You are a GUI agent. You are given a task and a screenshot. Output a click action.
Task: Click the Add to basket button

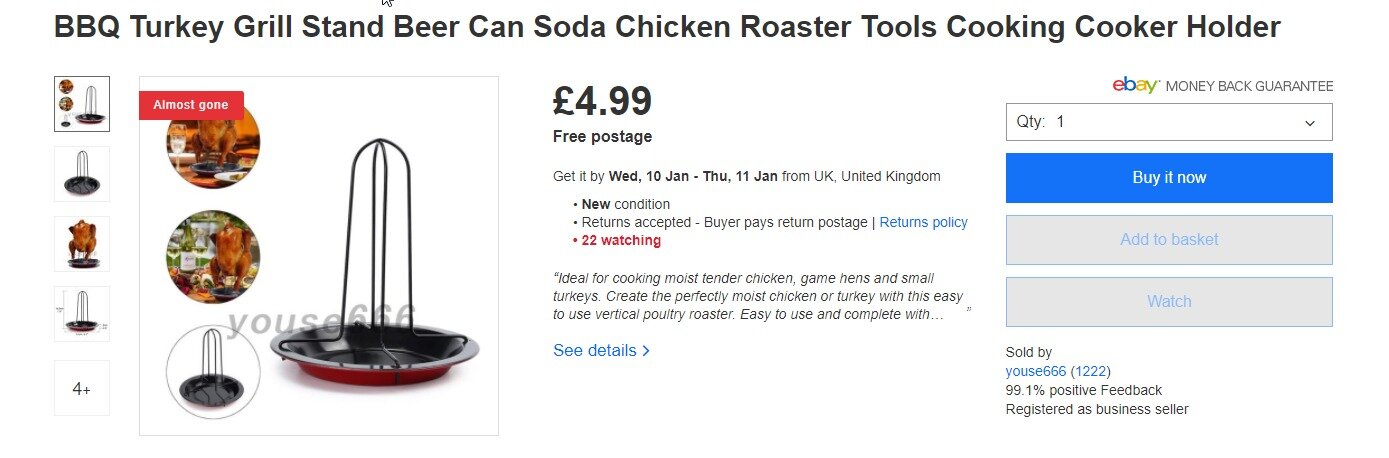pos(1168,240)
